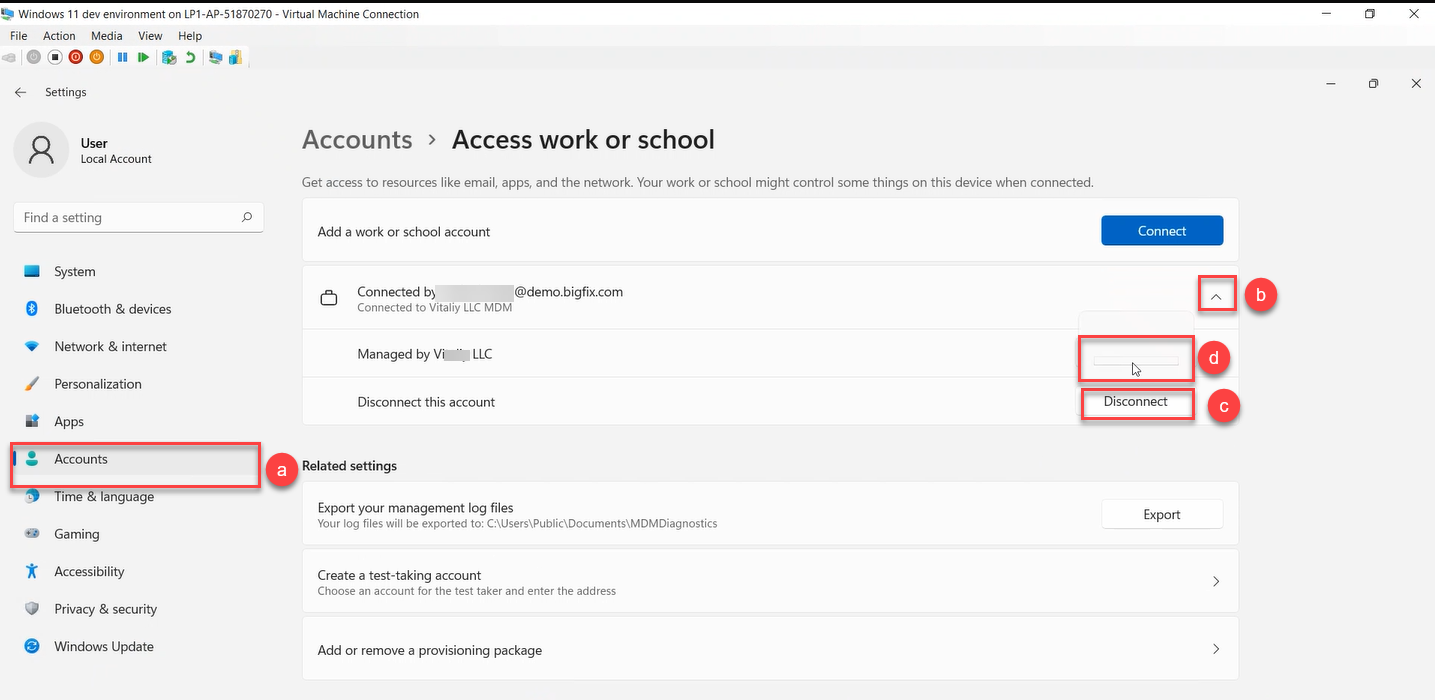Image resolution: width=1435 pixels, height=700 pixels.
Task: Collapse the connected work account entry
Action: coord(1216,296)
